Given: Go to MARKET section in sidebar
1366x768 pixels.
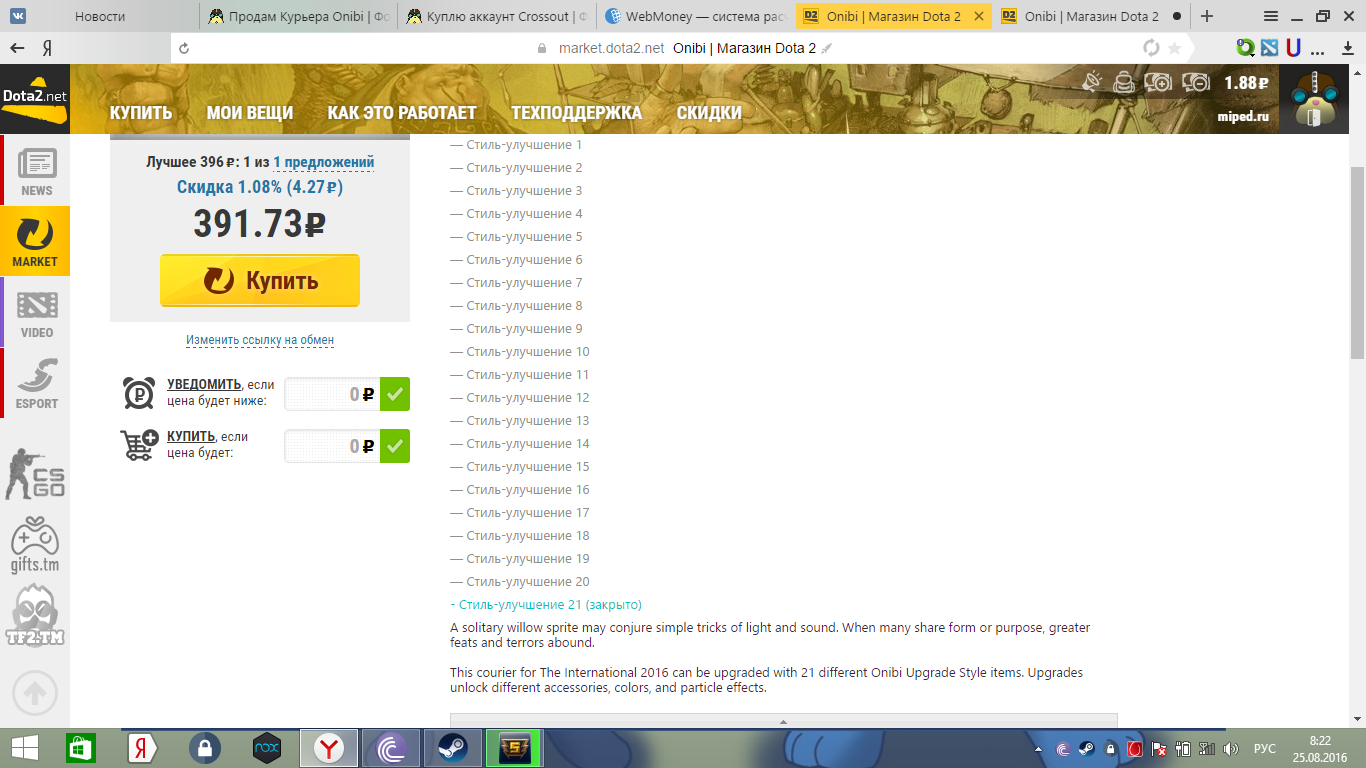Looking at the screenshot, I should (35, 241).
